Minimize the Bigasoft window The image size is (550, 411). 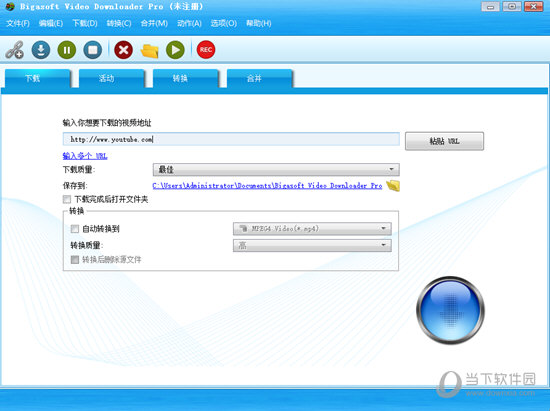tap(490, 7)
